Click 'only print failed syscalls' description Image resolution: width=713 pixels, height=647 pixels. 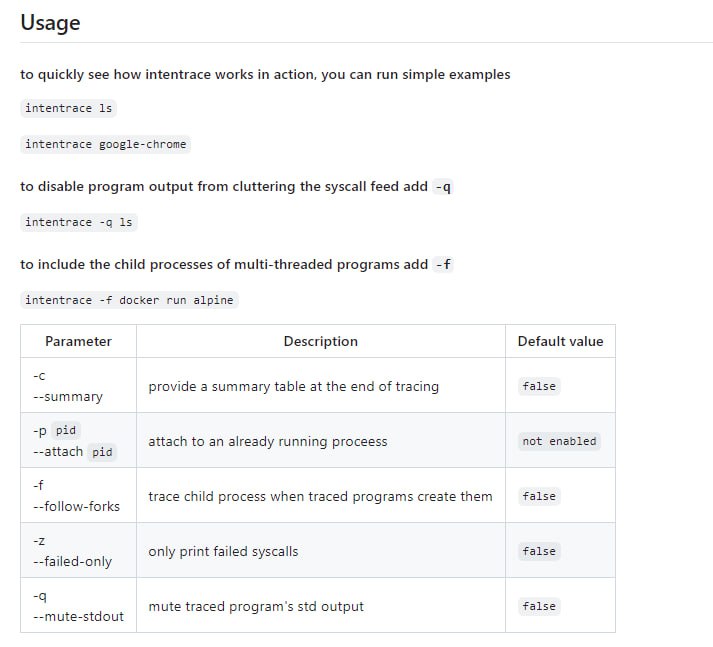(223, 551)
